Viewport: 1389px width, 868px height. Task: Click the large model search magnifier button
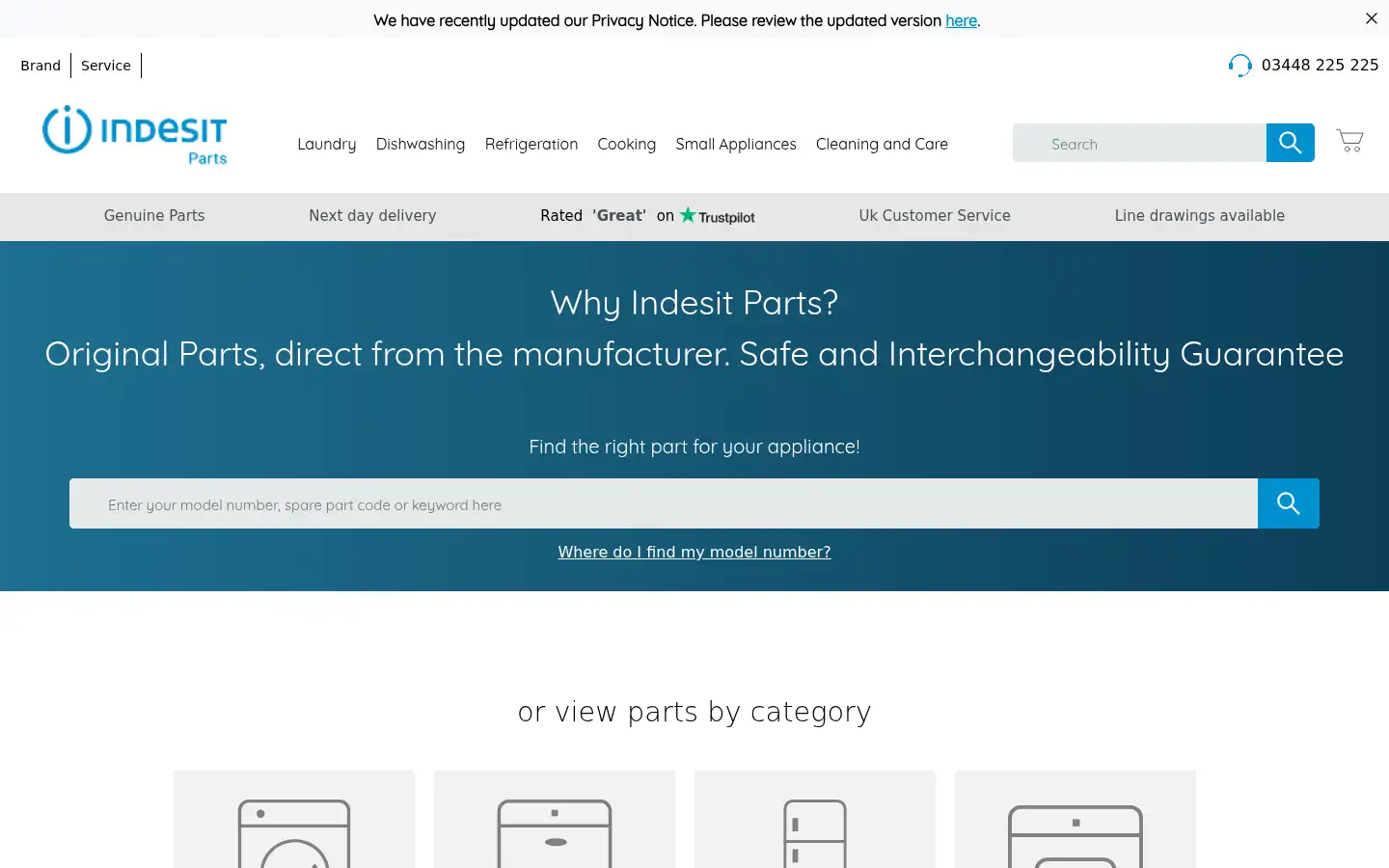pos(1289,503)
